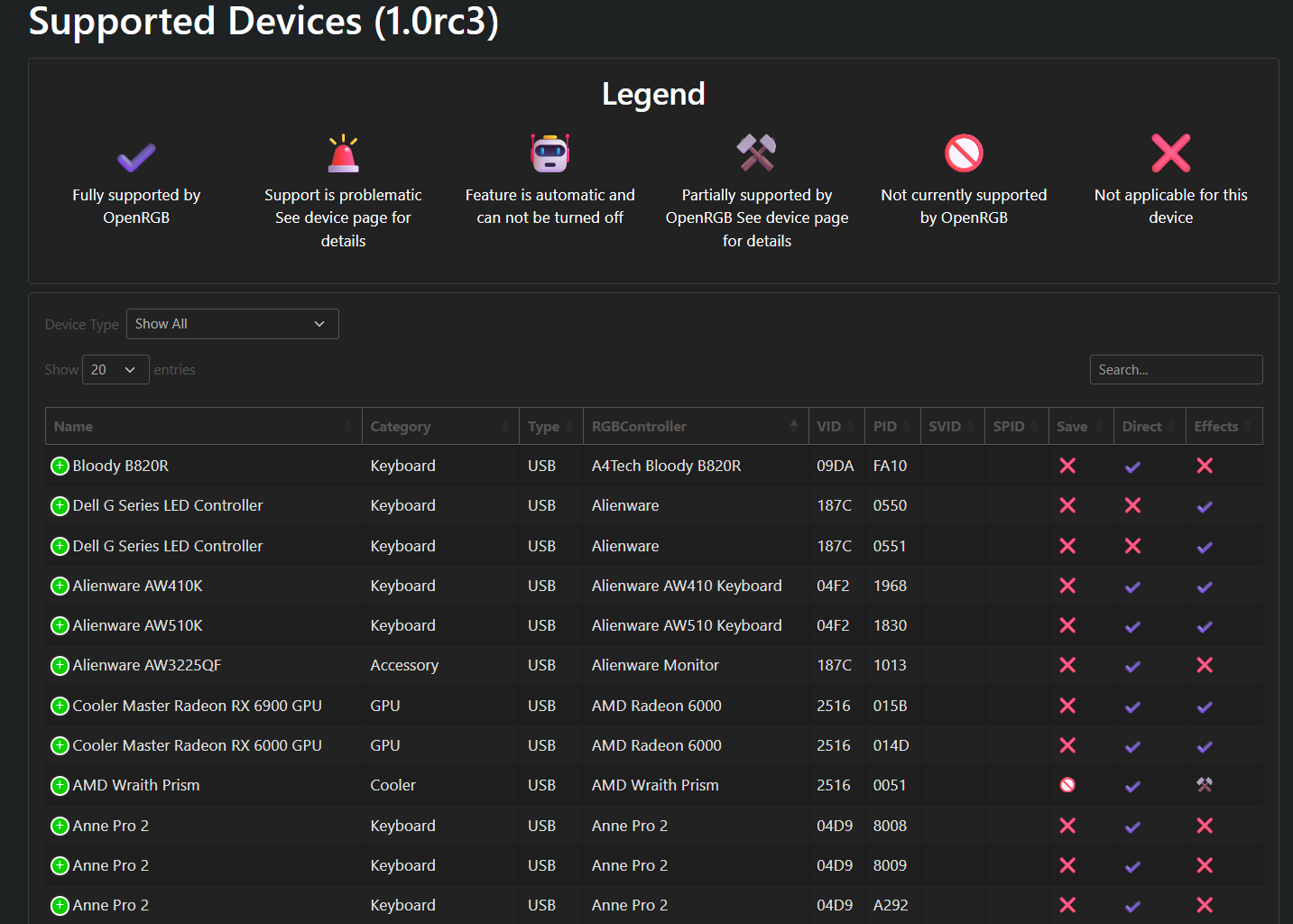Image resolution: width=1293 pixels, height=924 pixels.
Task: Sort the table by the SPID column
Action: (1016, 426)
